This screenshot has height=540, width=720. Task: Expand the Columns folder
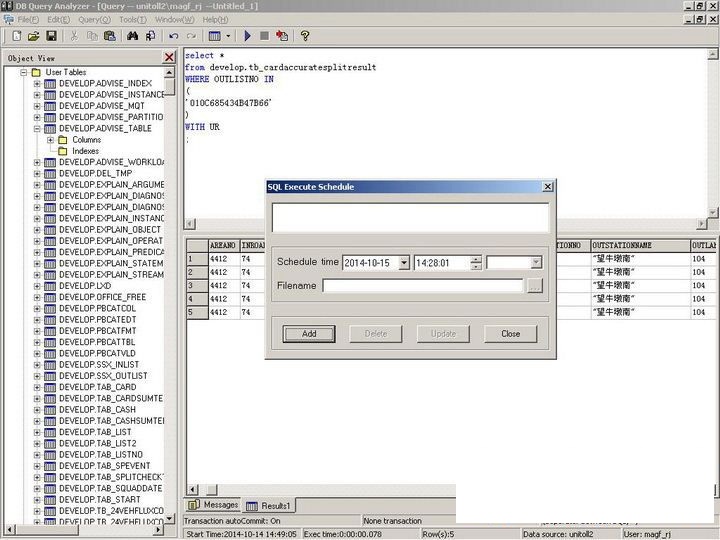point(51,140)
